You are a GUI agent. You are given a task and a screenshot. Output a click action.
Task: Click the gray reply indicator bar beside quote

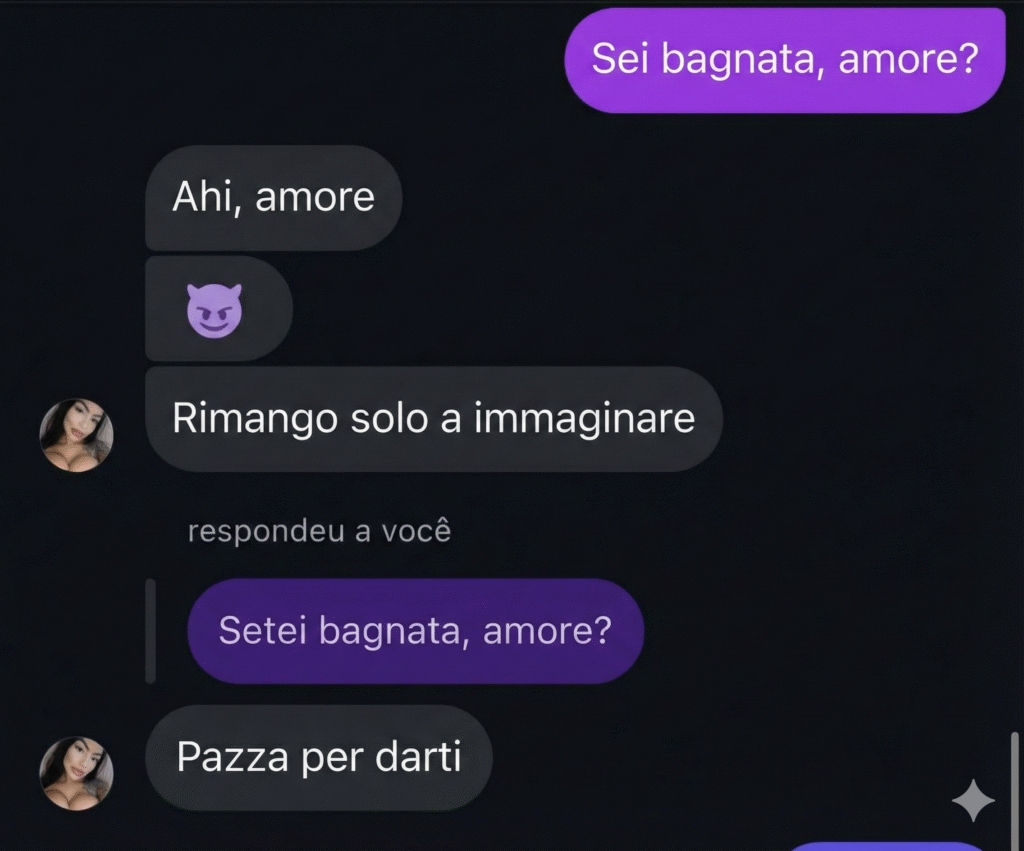tap(150, 631)
